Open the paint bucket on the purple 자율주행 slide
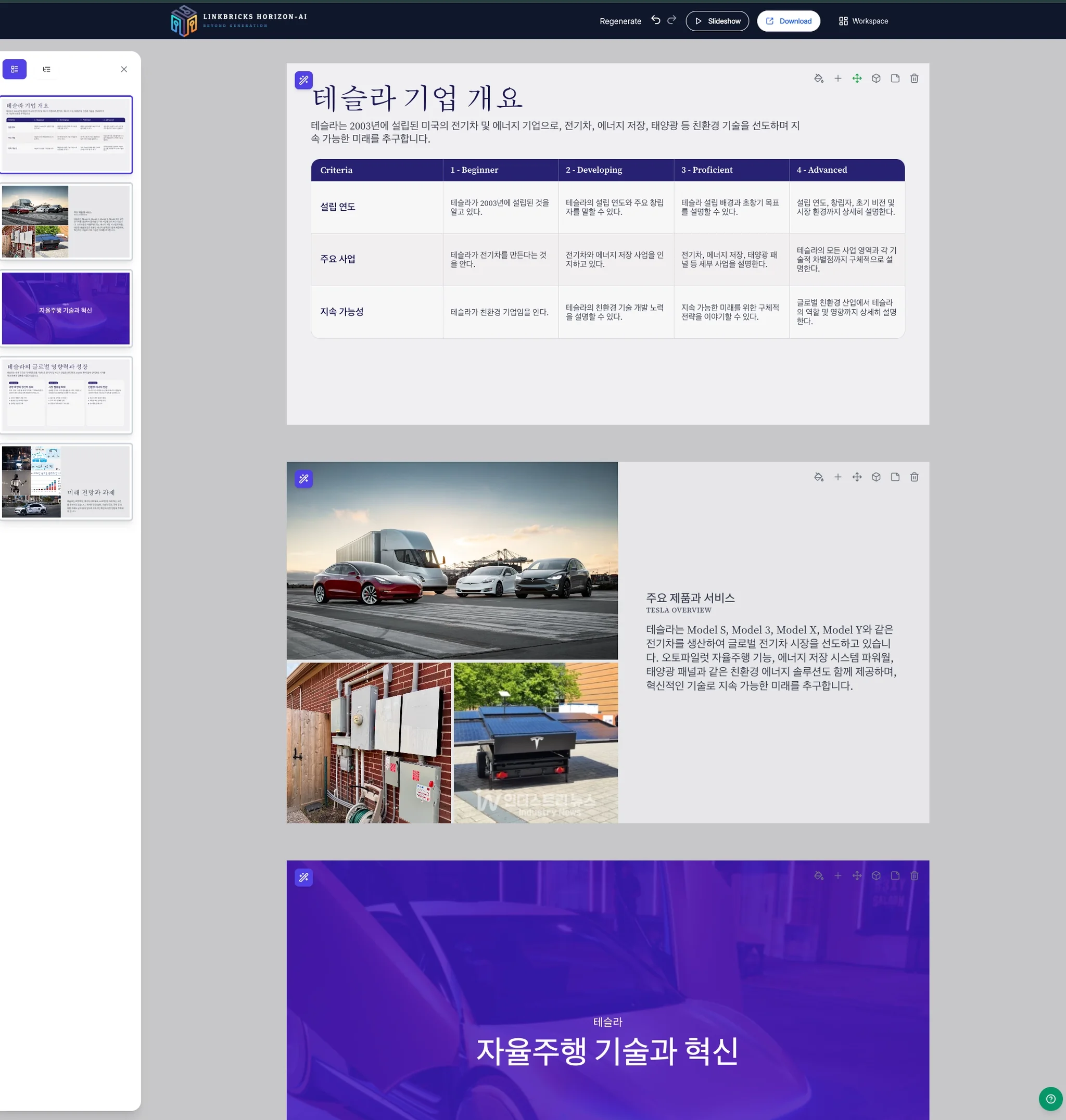 pos(819,876)
